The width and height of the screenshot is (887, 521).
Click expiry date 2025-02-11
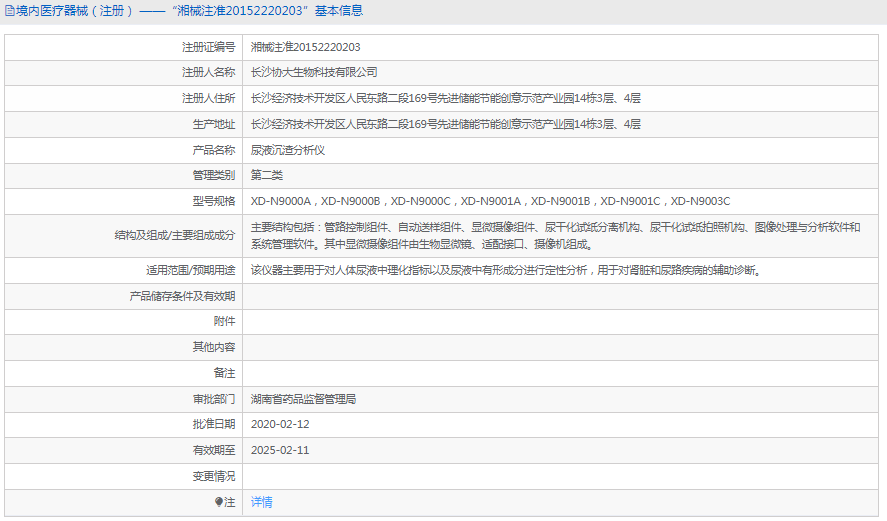[x=280, y=450]
